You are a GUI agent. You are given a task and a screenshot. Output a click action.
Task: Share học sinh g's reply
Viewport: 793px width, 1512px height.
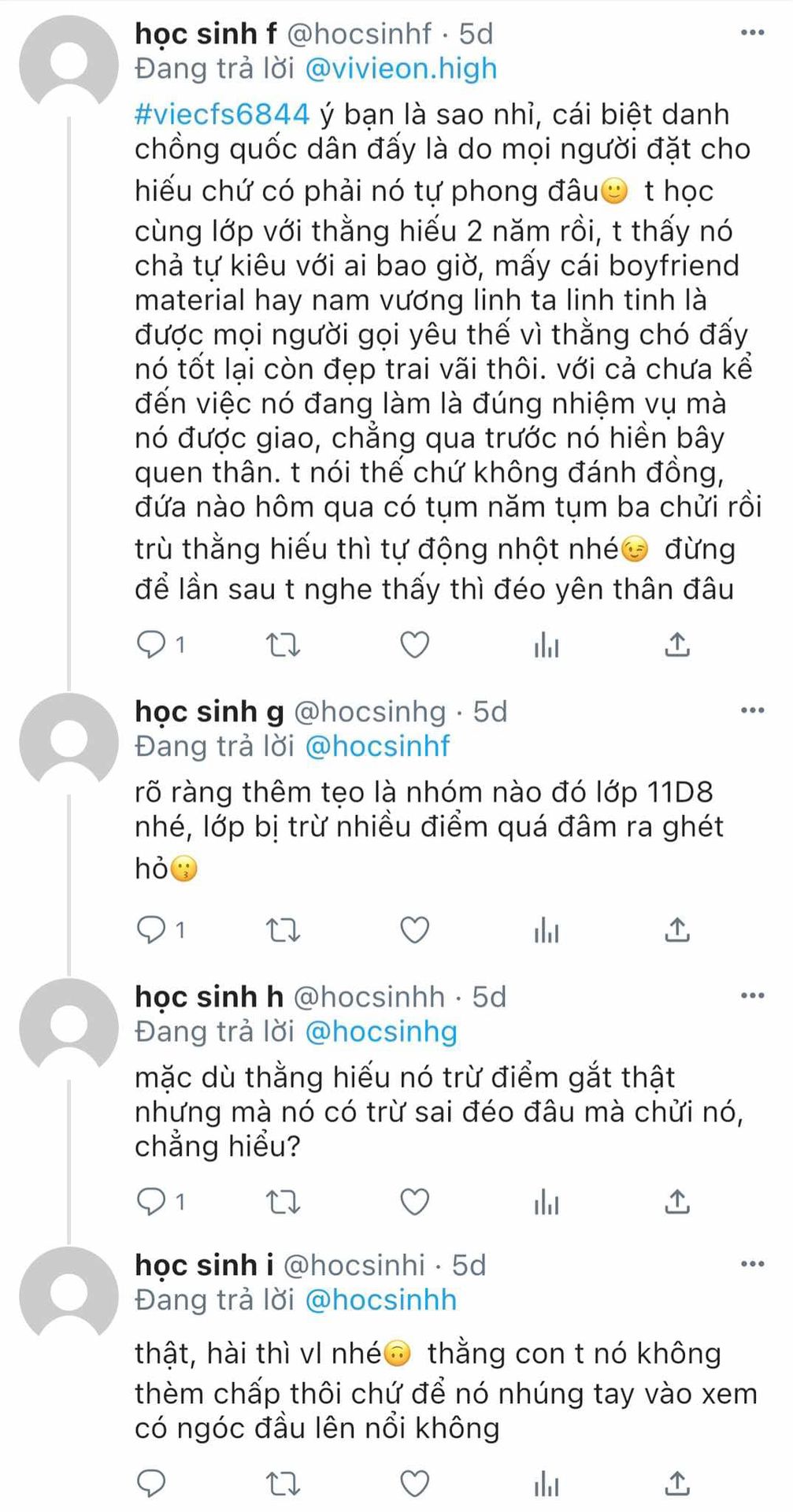coord(677,929)
